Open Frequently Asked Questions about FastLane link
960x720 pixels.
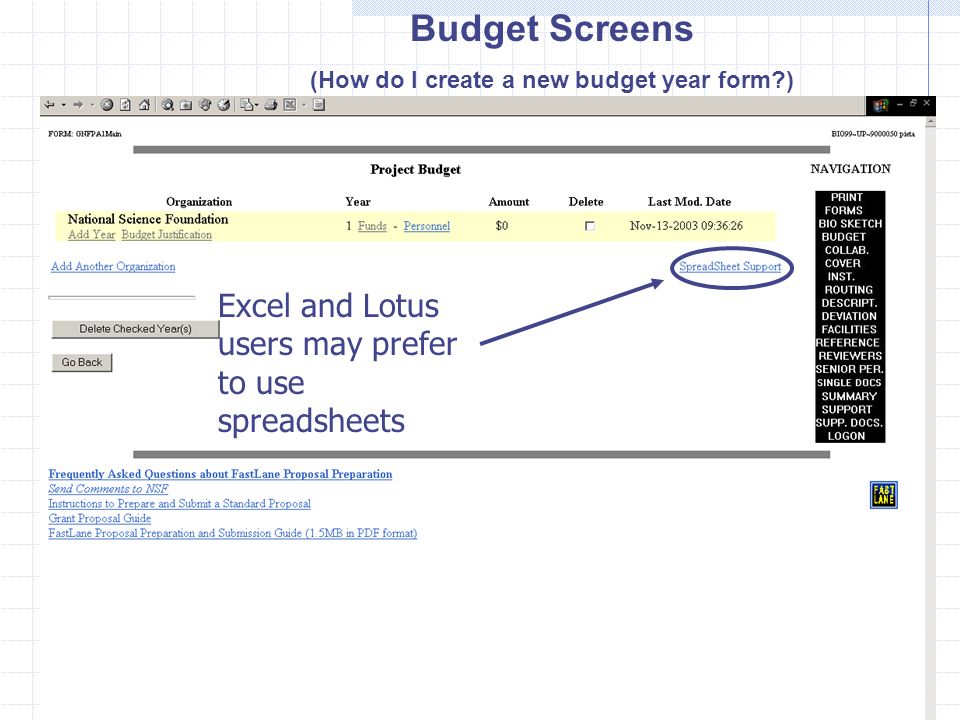tap(220, 474)
